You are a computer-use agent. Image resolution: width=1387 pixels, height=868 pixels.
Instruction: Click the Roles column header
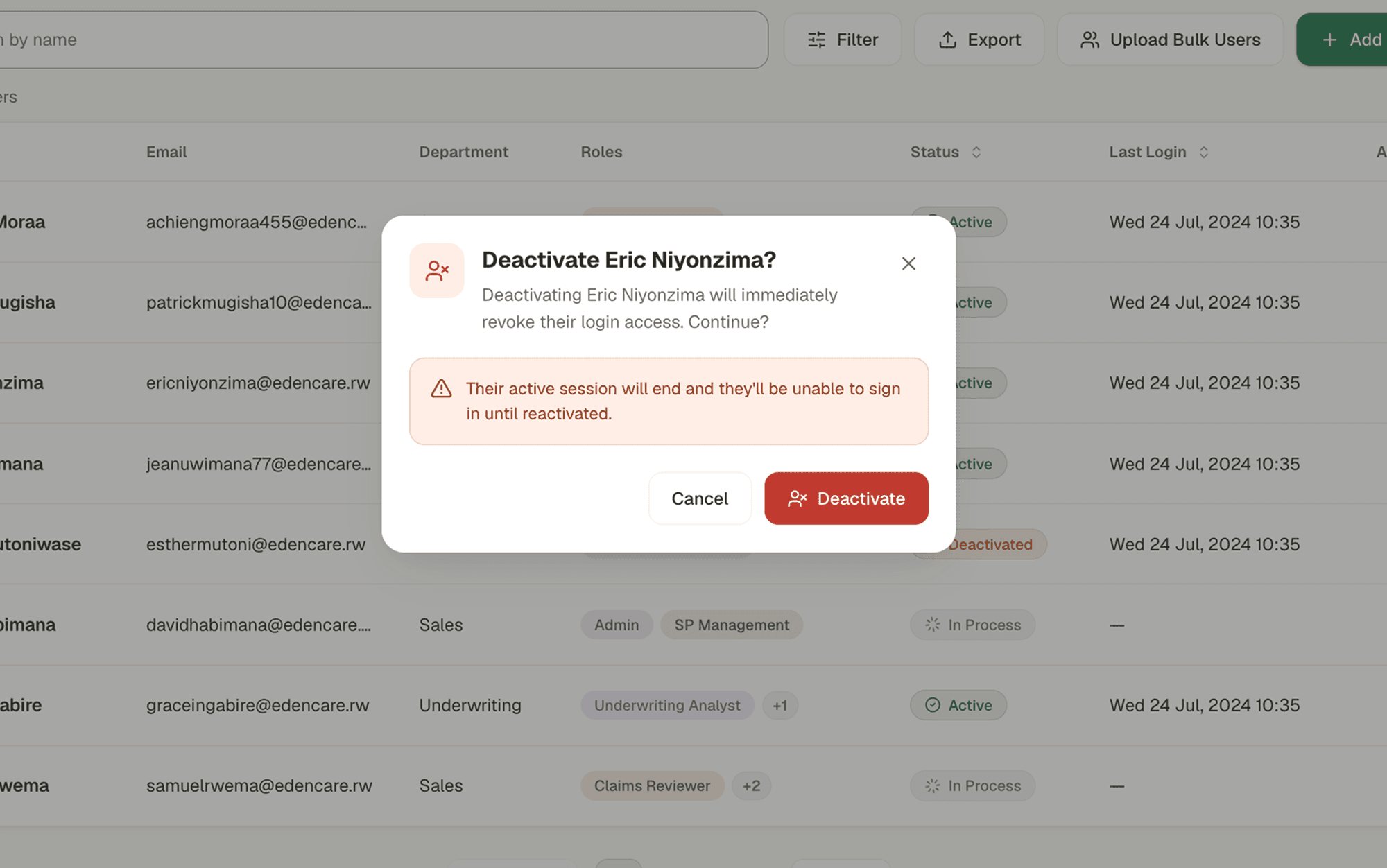(601, 152)
